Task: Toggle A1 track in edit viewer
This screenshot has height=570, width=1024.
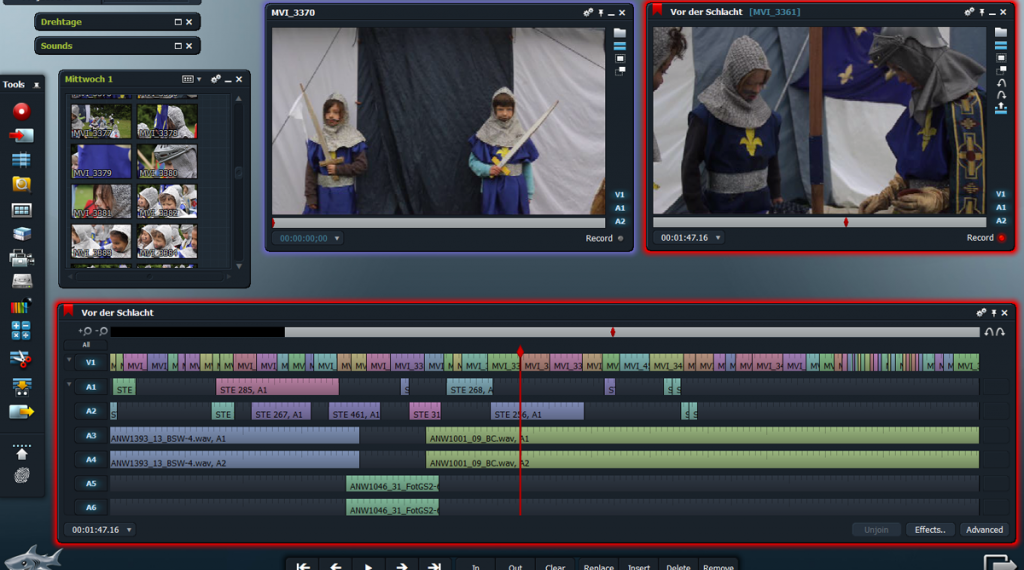Action: click(x=1001, y=208)
